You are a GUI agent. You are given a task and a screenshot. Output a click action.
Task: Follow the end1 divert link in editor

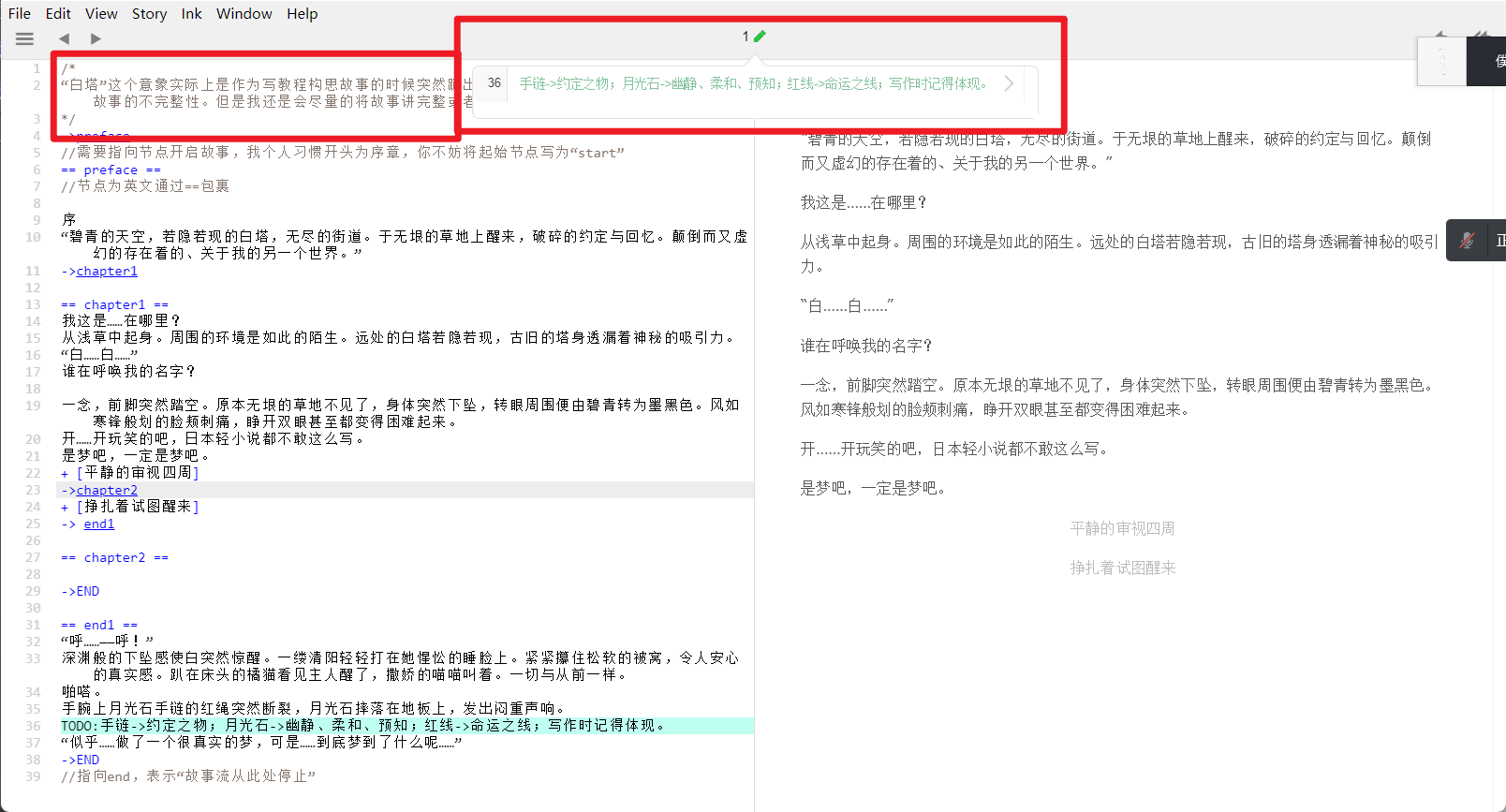click(x=99, y=524)
